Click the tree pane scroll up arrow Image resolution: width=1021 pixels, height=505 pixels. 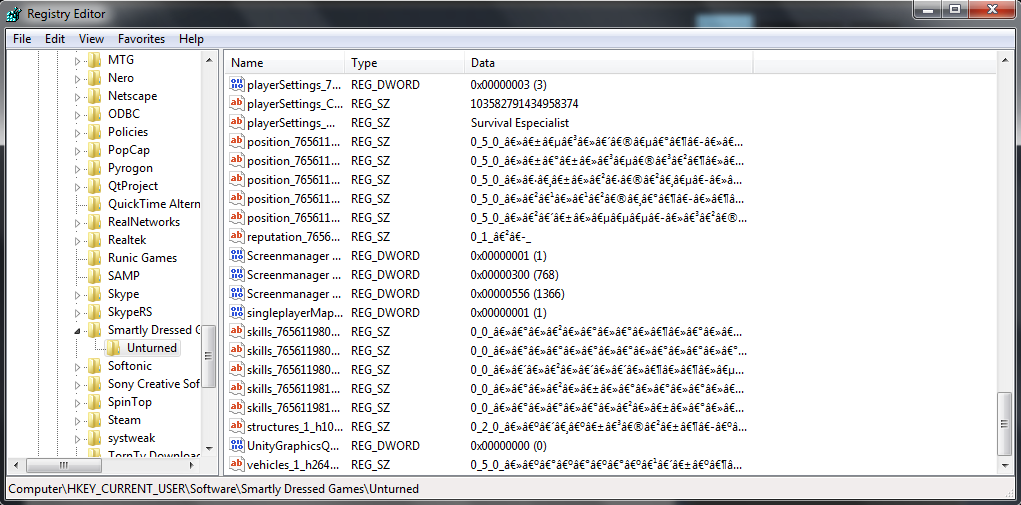coord(209,60)
